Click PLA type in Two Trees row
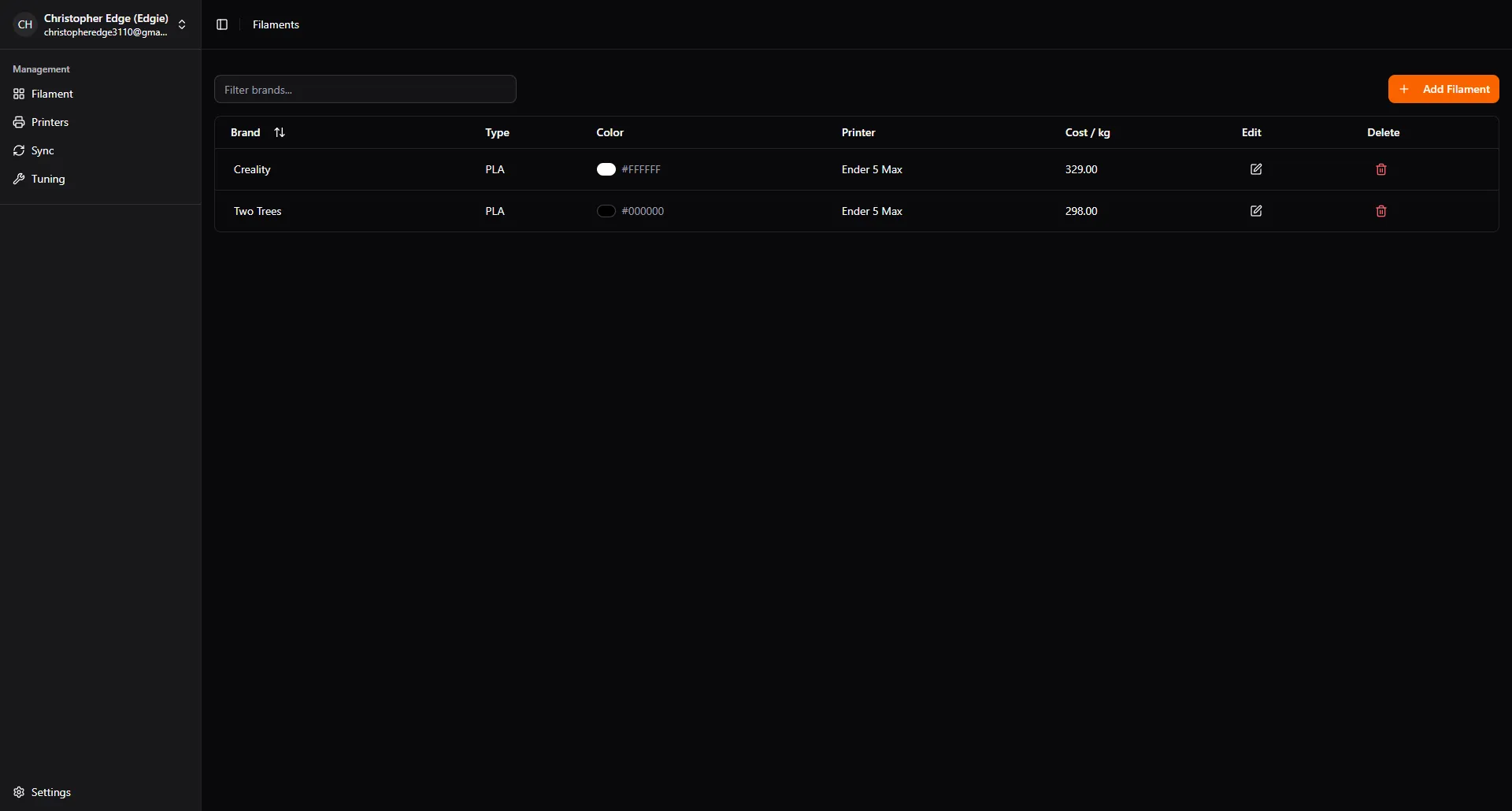Image resolution: width=1512 pixels, height=811 pixels. [x=495, y=211]
